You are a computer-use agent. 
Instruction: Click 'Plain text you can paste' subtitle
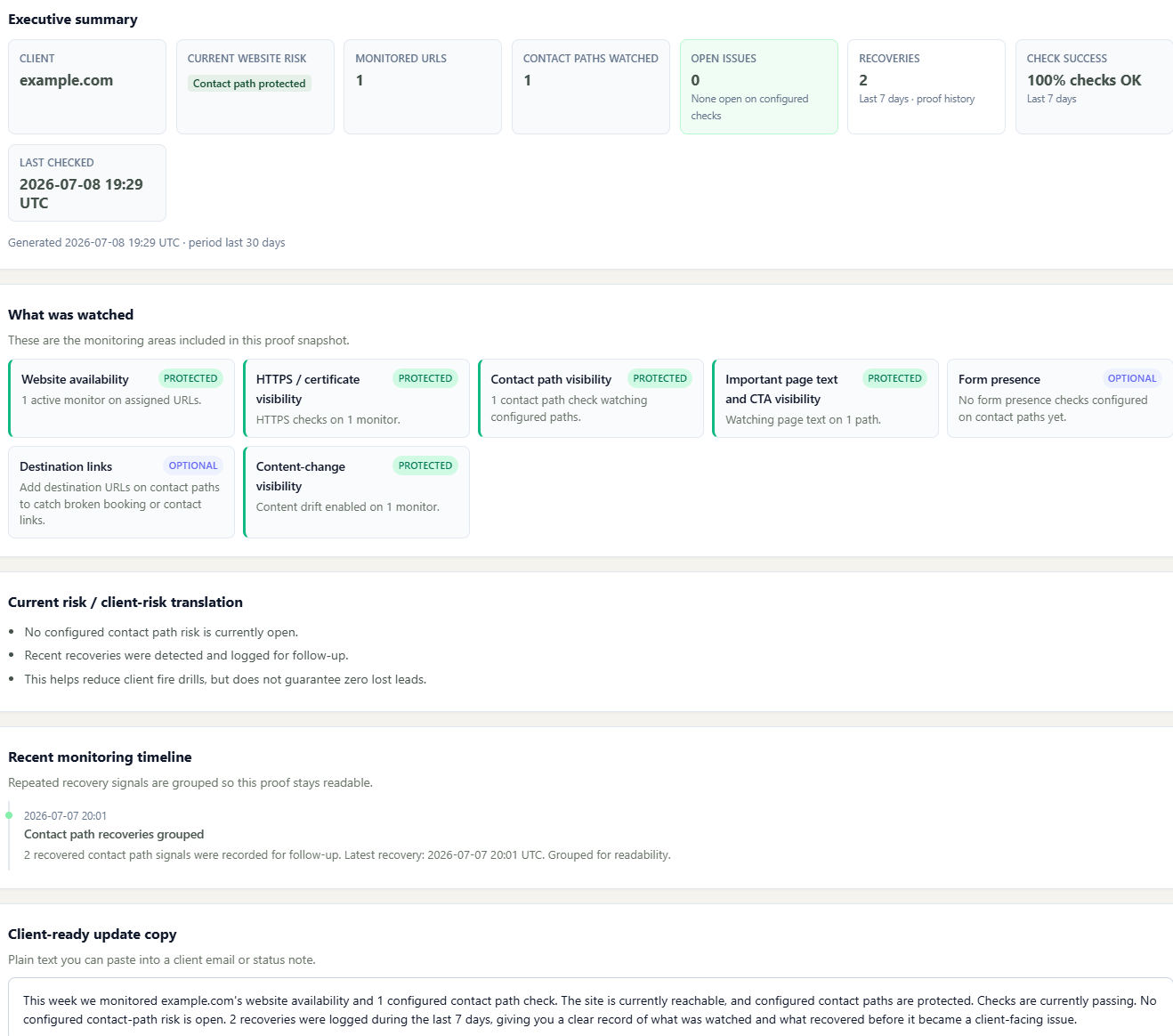click(162, 960)
